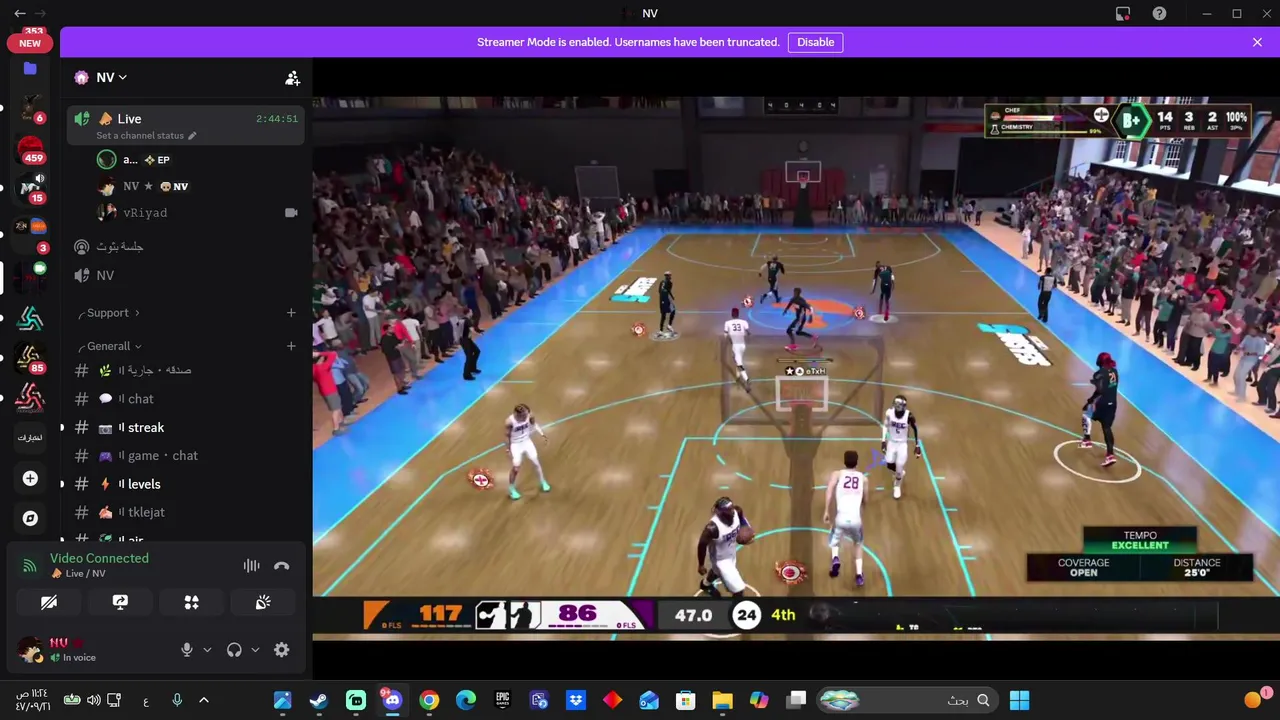Open the soundboard icon

pyautogui.click(x=263, y=602)
